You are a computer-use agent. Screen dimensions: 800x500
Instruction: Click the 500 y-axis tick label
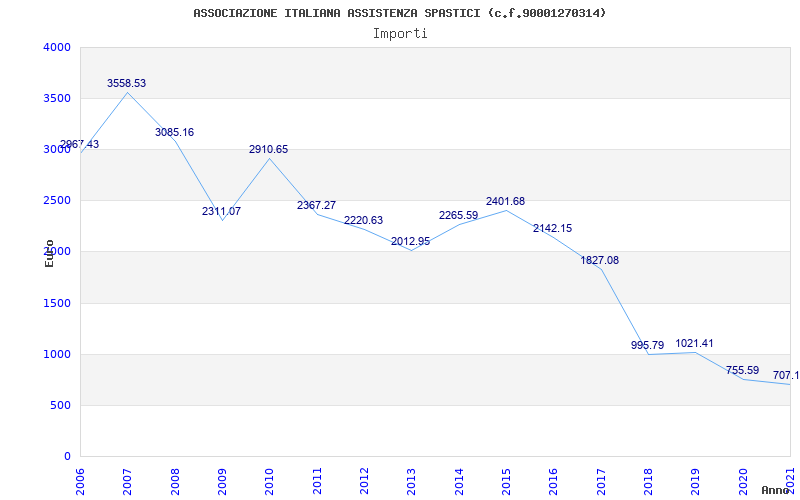click(x=60, y=406)
